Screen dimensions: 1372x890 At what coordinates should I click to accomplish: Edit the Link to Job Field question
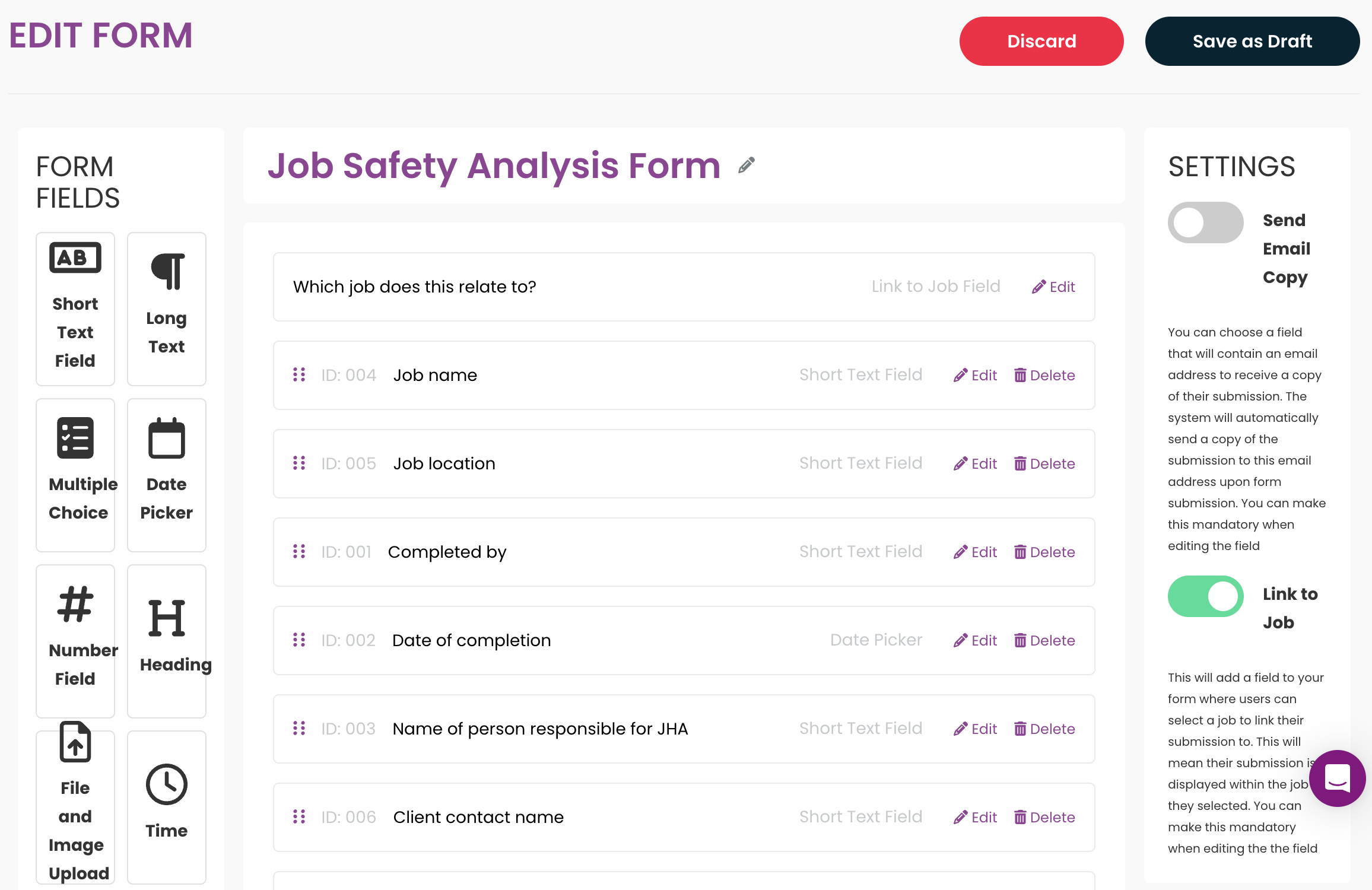pos(1053,287)
